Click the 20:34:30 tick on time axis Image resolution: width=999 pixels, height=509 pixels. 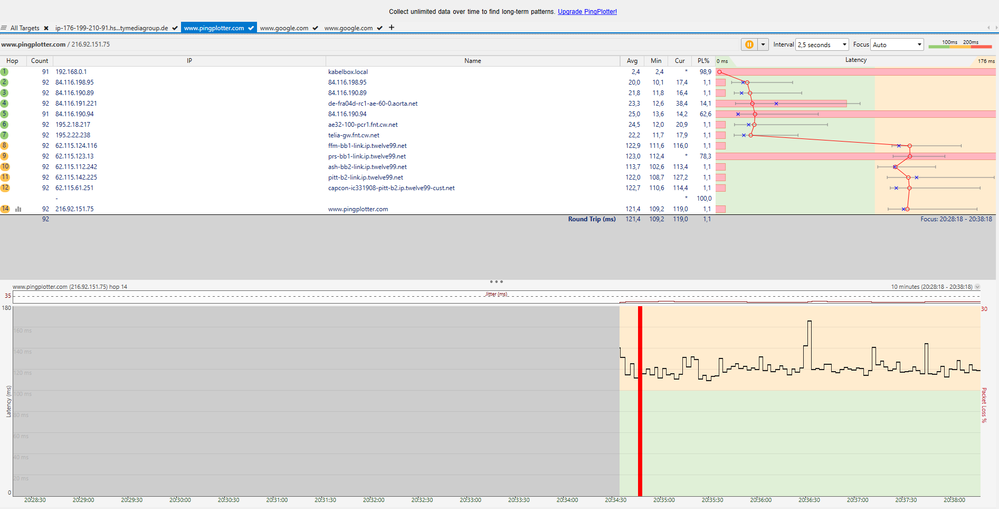[x=615, y=501]
